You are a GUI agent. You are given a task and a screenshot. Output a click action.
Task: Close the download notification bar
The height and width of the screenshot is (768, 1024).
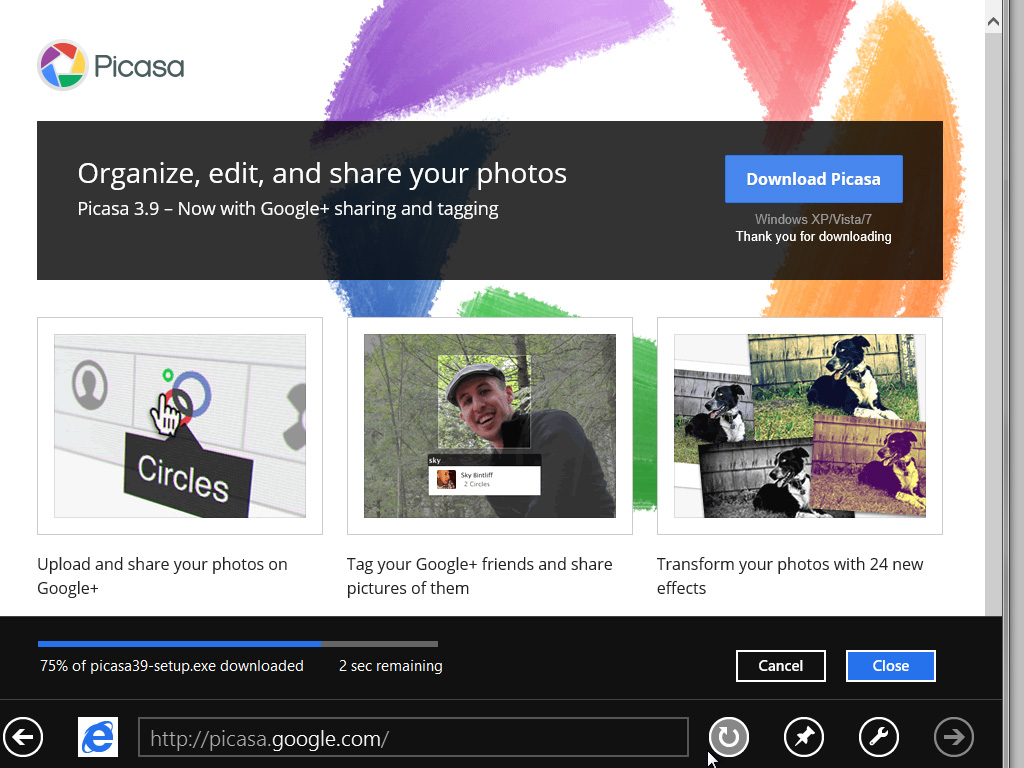(x=890, y=665)
